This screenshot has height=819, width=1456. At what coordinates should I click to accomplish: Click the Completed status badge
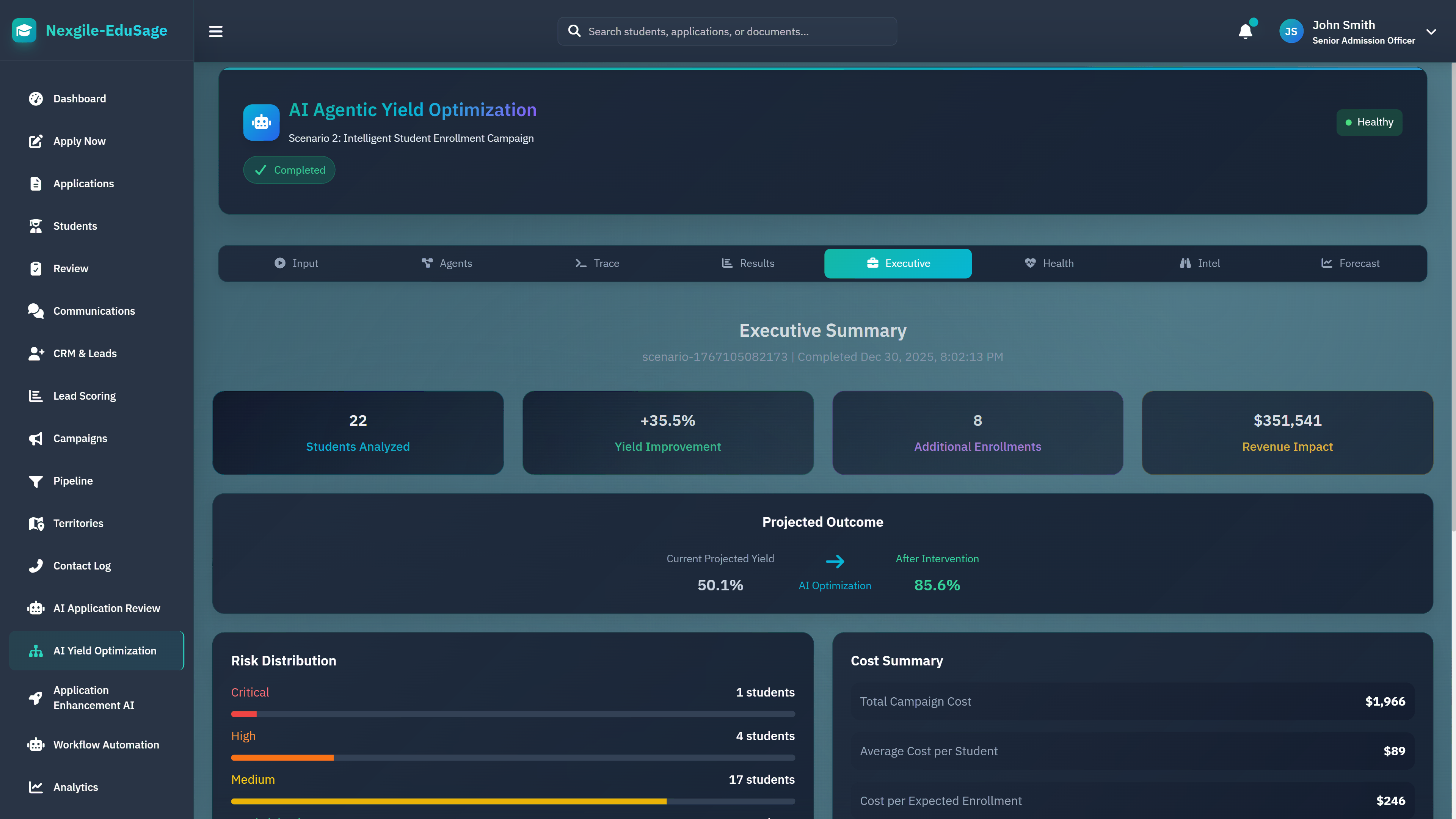(289, 170)
